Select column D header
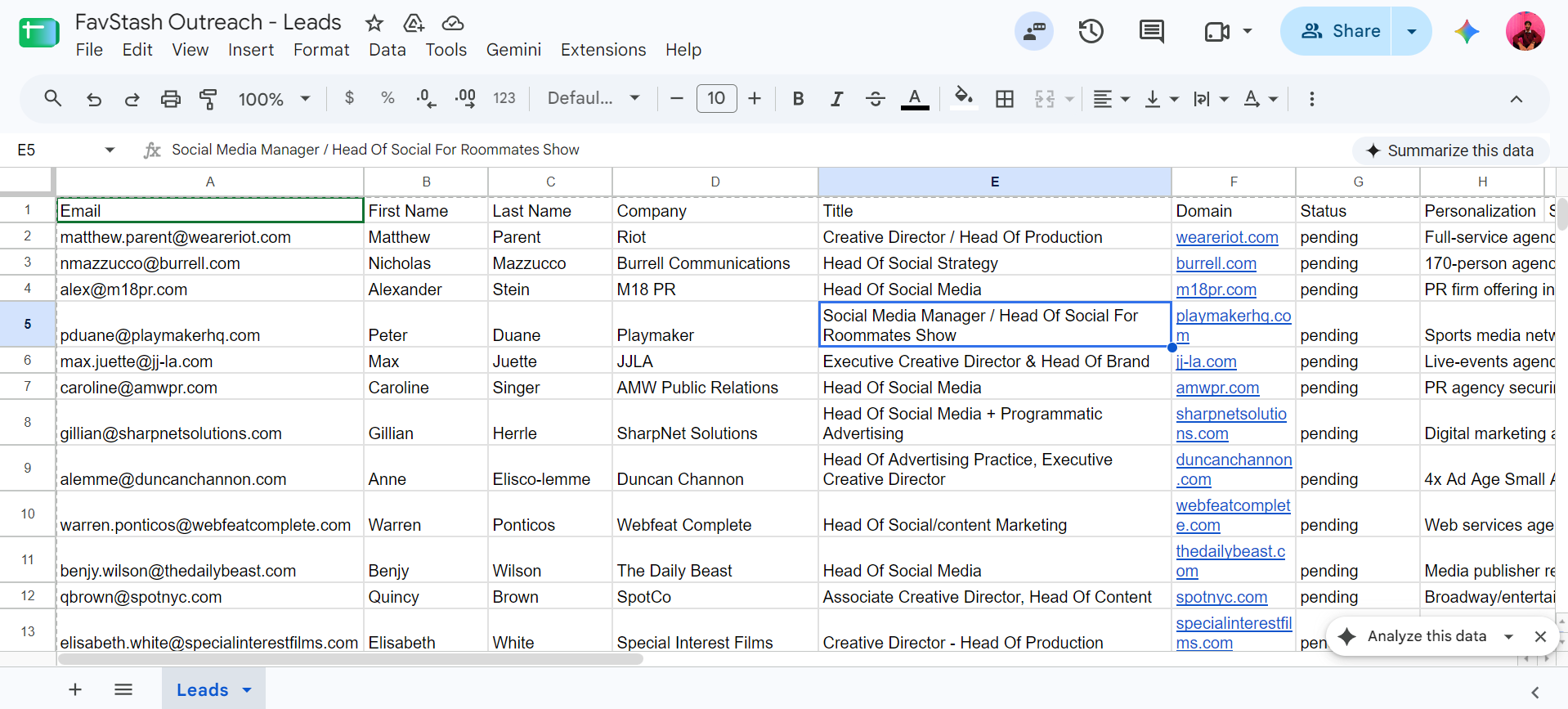 coord(715,182)
